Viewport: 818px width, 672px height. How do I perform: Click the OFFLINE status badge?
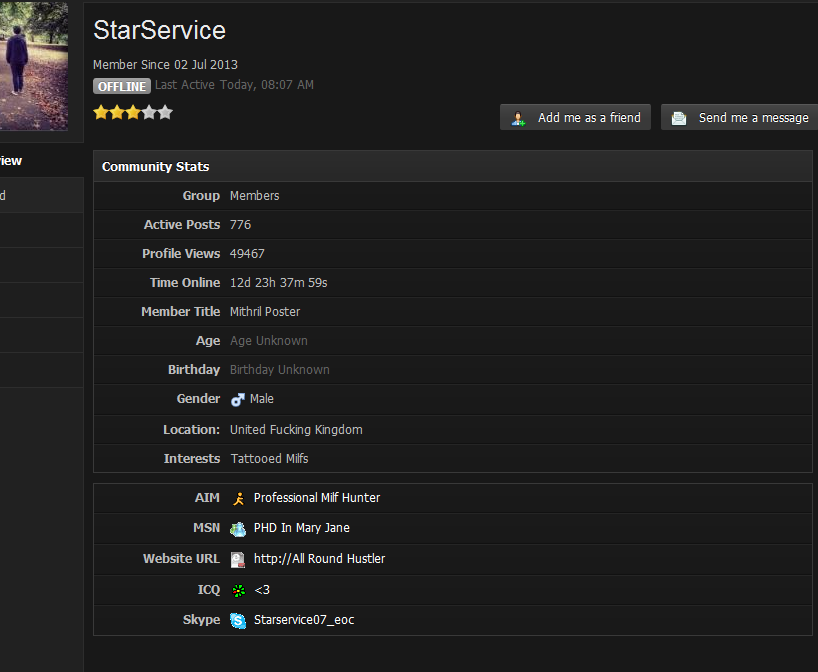[122, 86]
